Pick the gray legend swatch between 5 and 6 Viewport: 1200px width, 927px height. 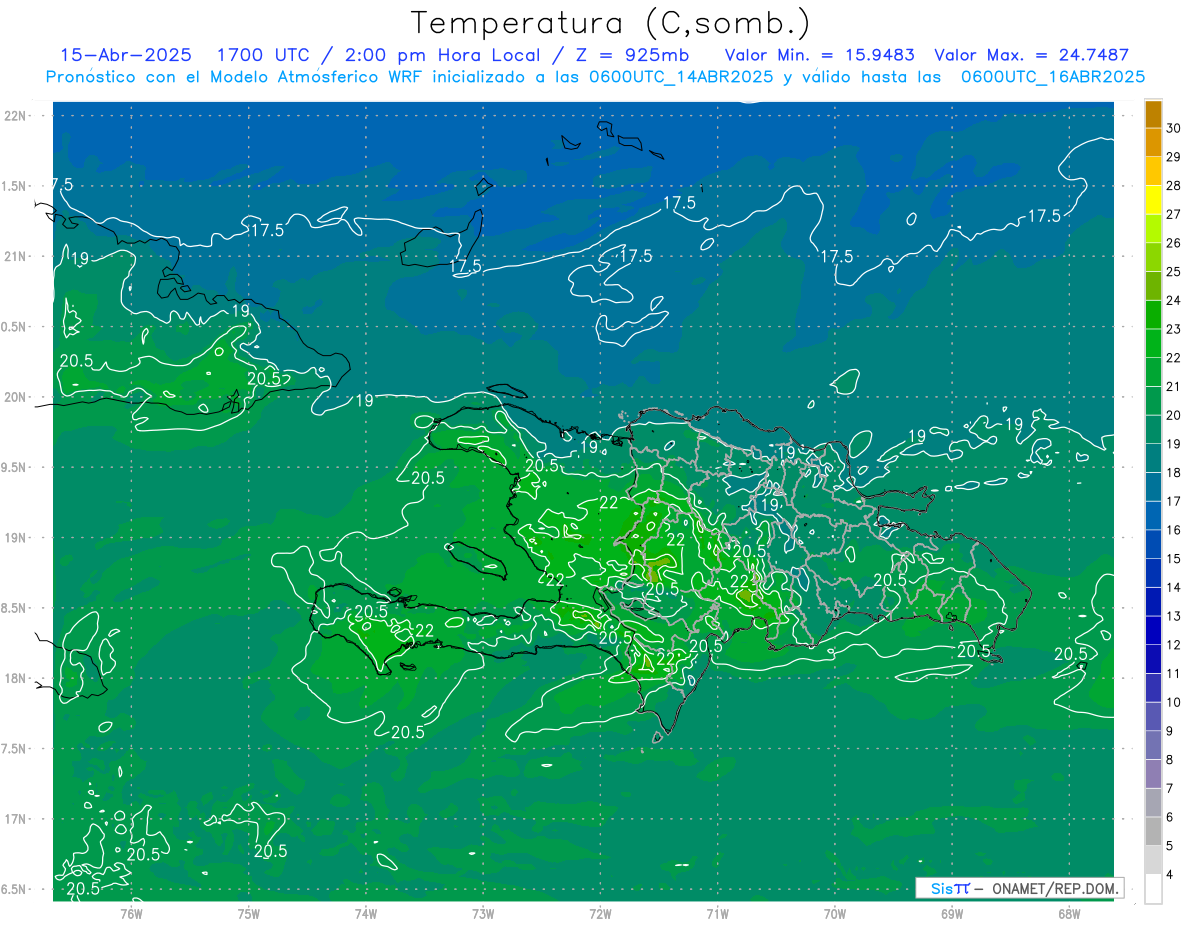coord(1153,831)
